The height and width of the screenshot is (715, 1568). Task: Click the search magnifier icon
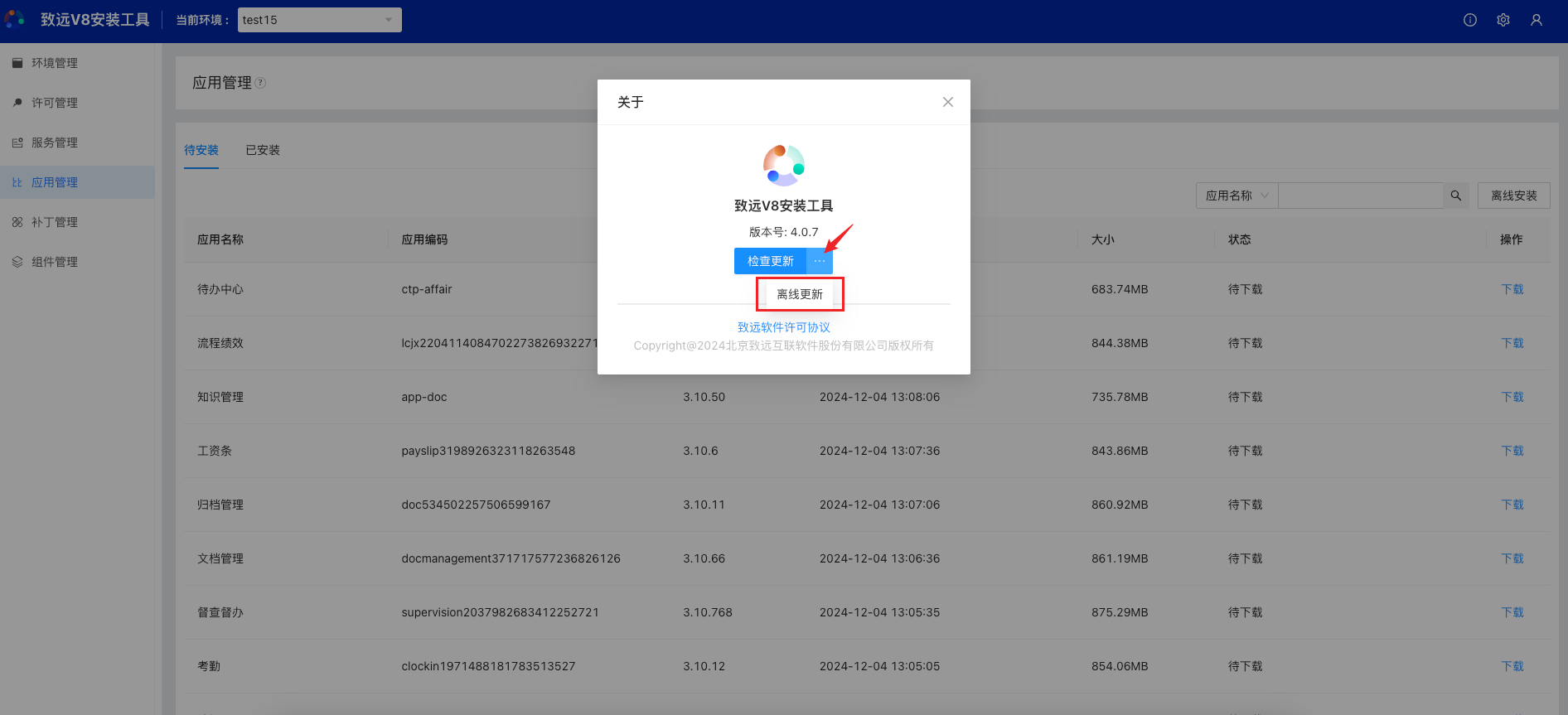1456,196
